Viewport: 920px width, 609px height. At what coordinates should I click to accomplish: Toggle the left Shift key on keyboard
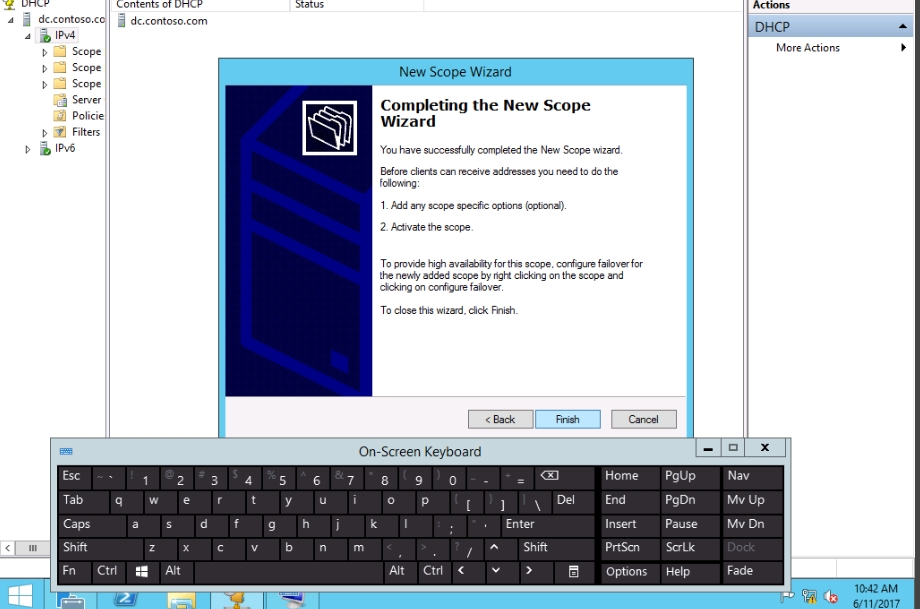pyautogui.click(x=100, y=547)
